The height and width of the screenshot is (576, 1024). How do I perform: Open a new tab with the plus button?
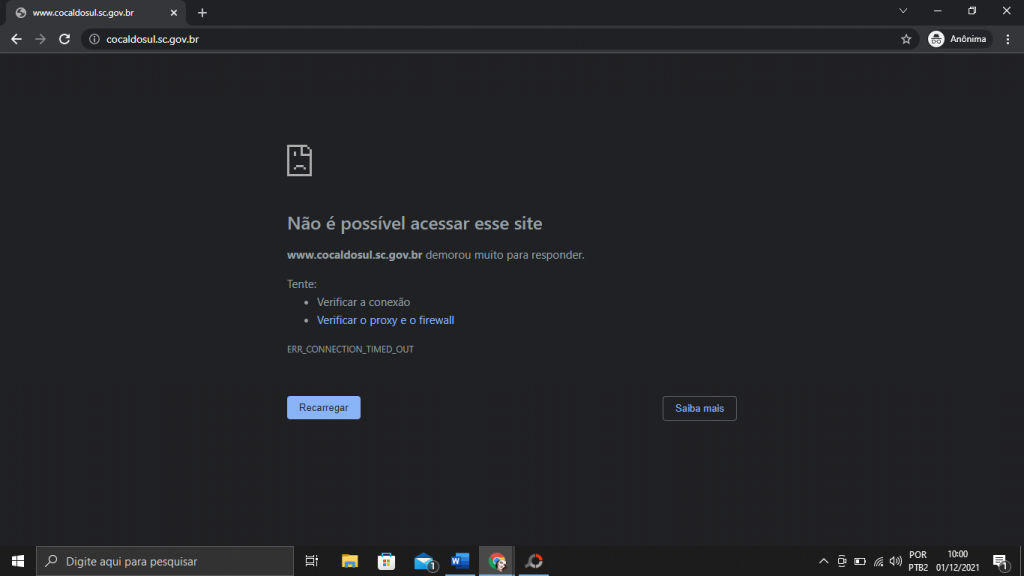(x=202, y=12)
